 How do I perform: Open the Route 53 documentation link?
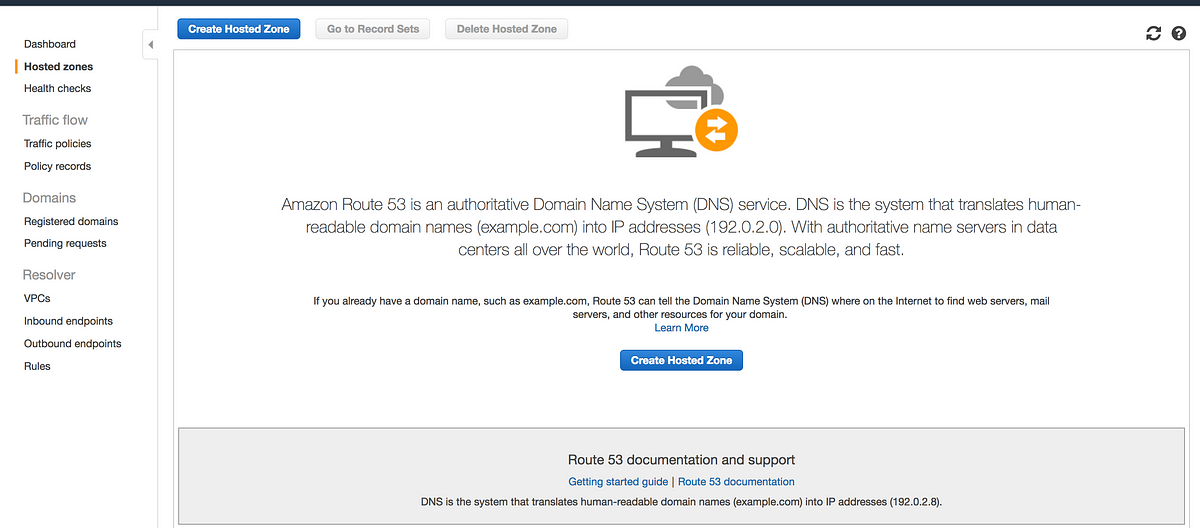pos(736,482)
